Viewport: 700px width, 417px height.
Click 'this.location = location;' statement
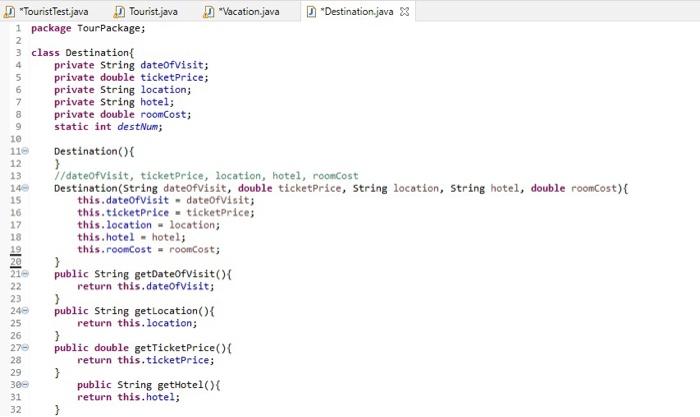click(149, 225)
